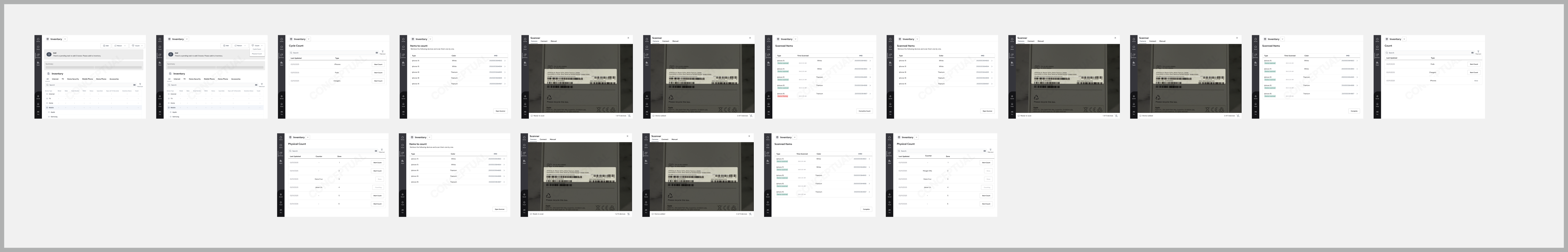Expand Samsung row on screen with closed Count menu
Viewport: 1568px width, 252px height.
click(x=49, y=117)
